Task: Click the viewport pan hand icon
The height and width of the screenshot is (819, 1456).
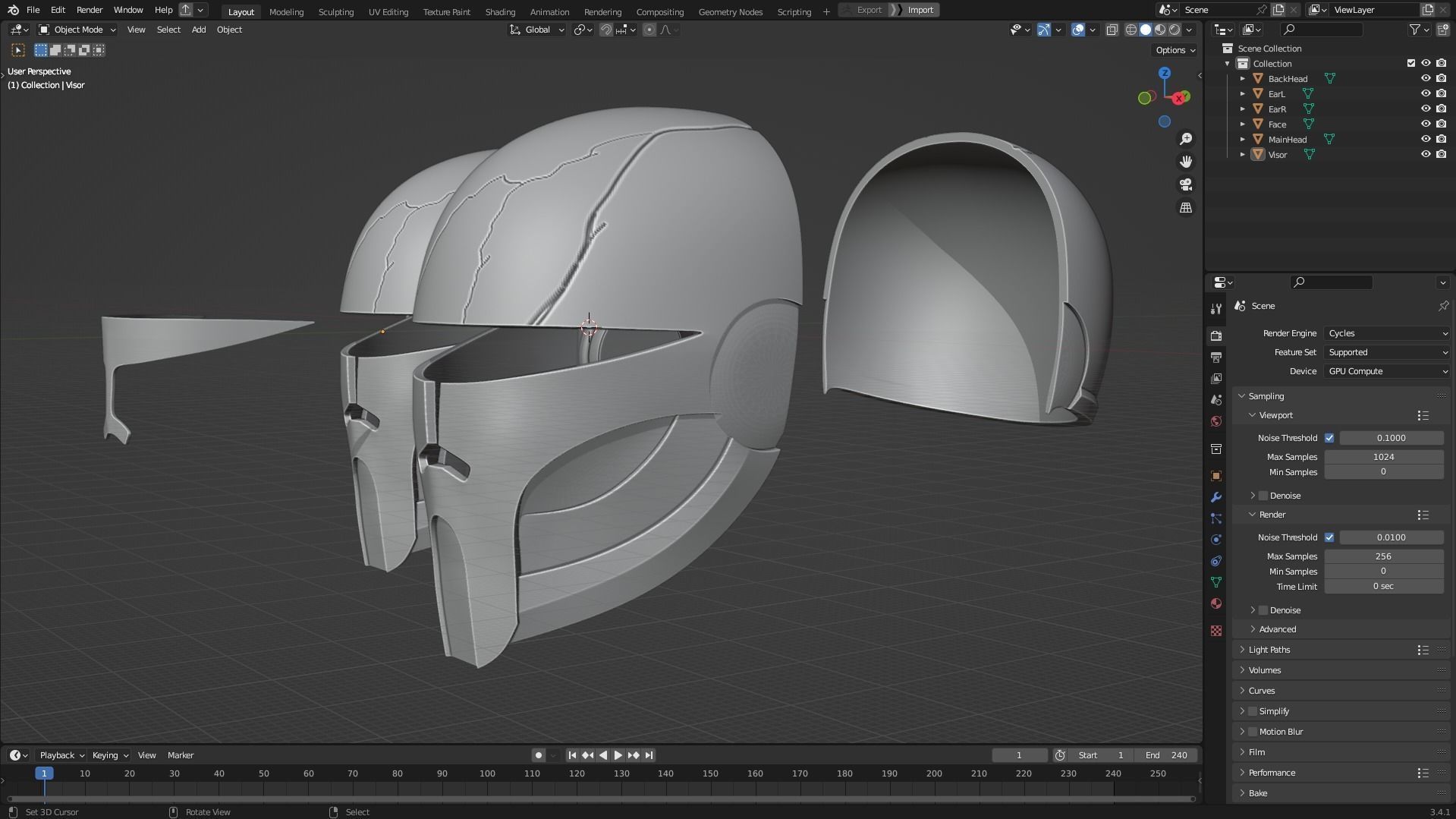Action: tap(1186, 162)
